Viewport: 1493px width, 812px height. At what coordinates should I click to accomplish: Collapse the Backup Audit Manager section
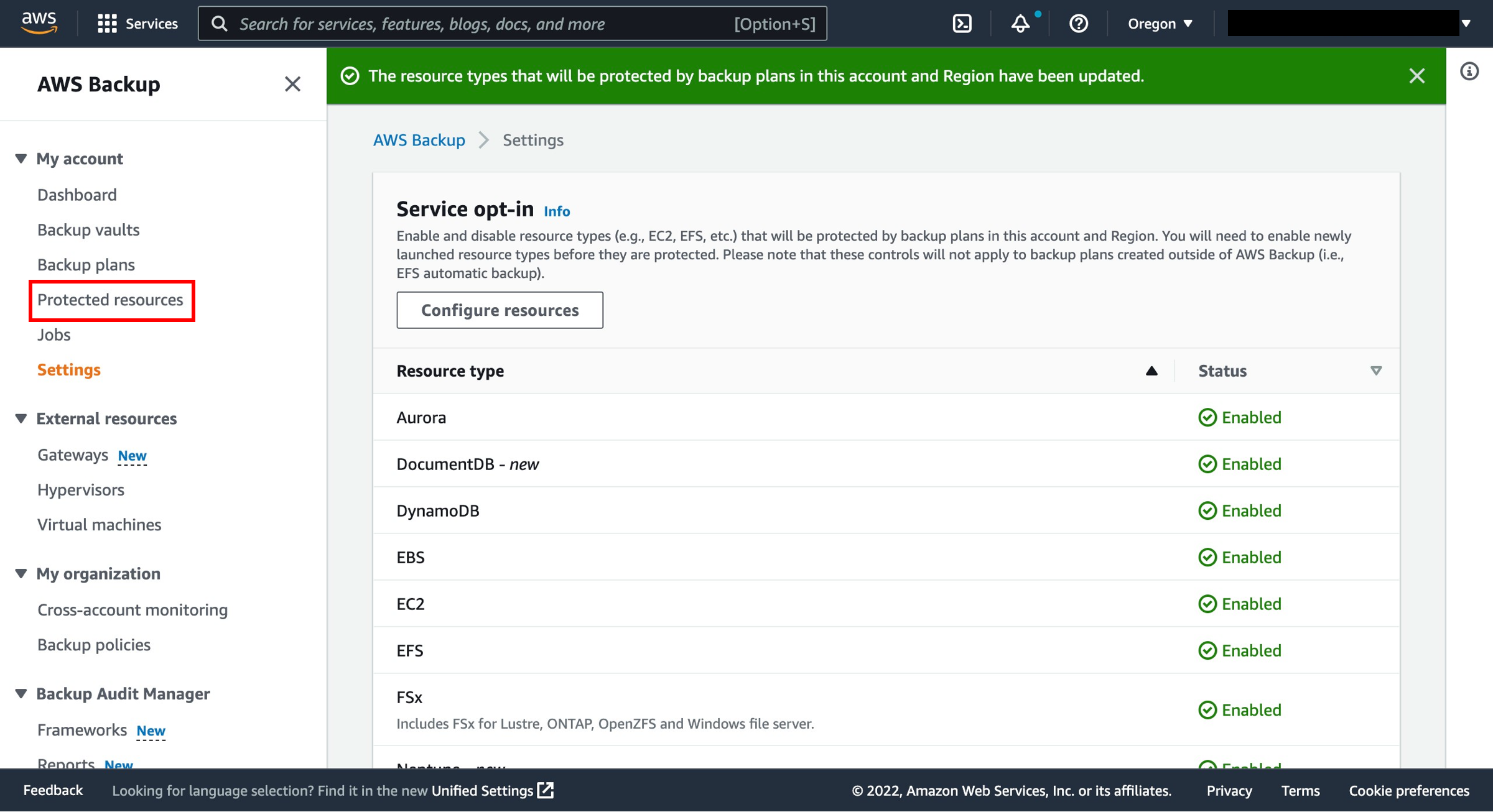pyautogui.click(x=21, y=693)
